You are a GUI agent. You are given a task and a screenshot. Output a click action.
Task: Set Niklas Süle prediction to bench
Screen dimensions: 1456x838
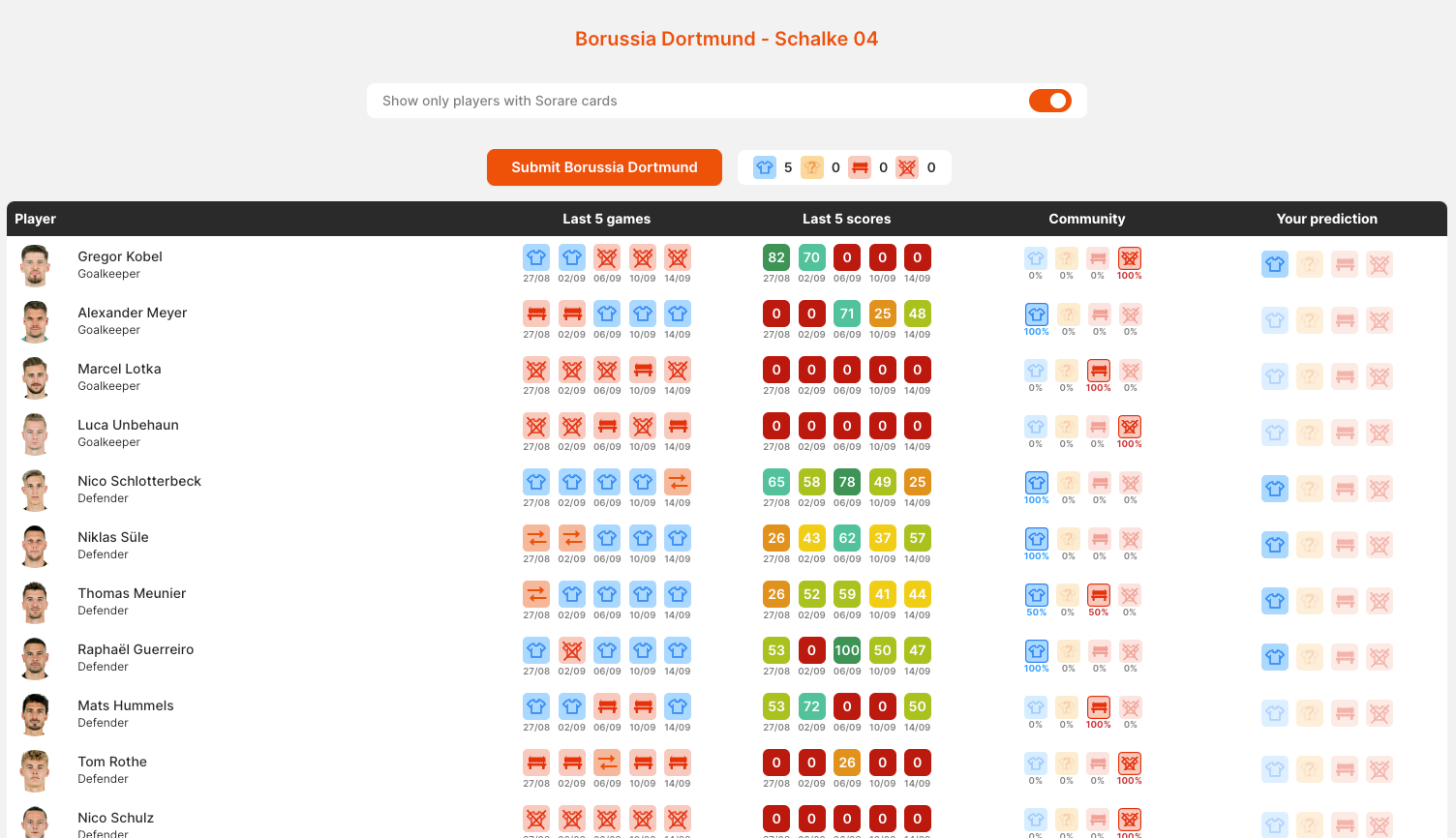[x=1345, y=545]
